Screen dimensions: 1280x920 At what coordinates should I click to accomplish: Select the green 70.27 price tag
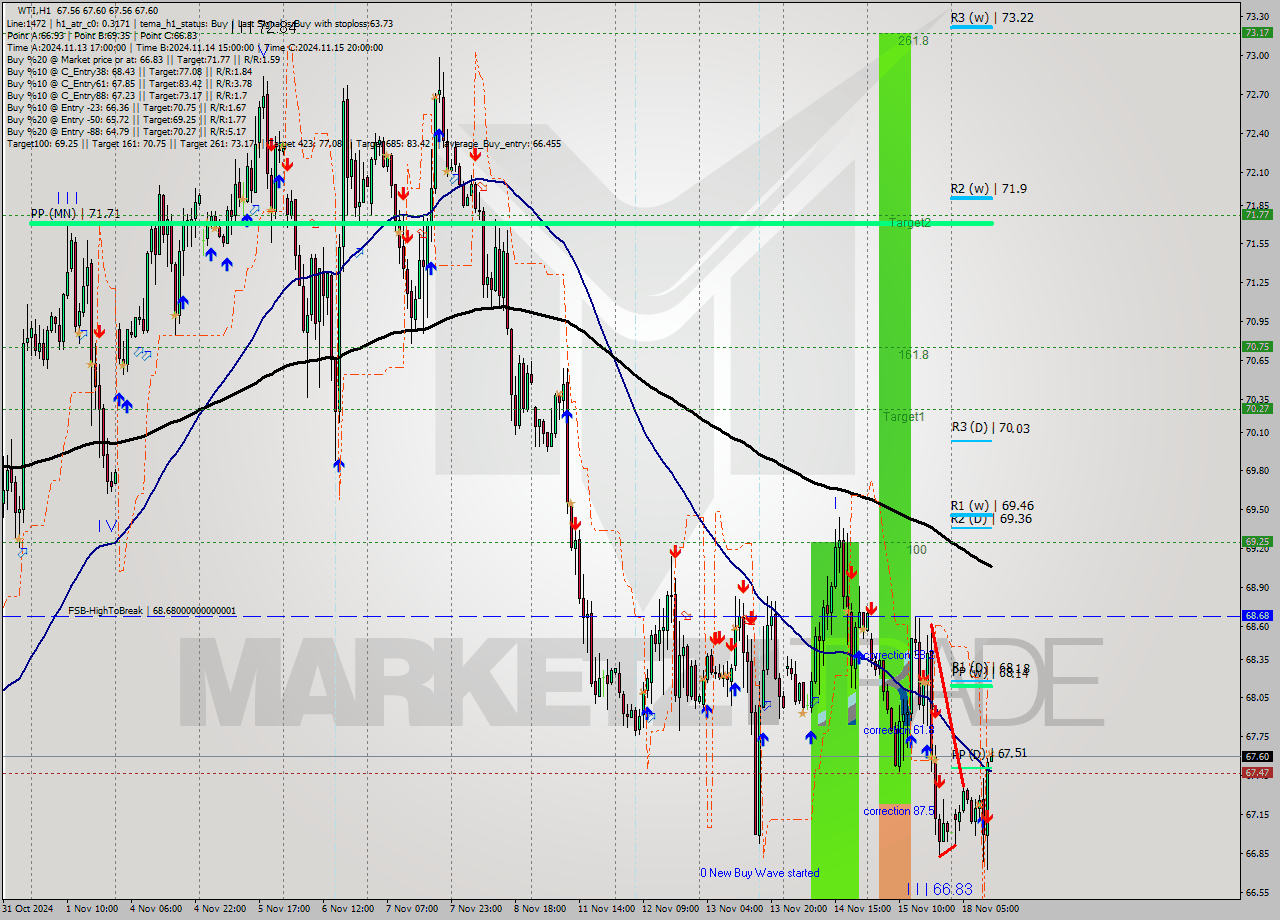[1256, 408]
